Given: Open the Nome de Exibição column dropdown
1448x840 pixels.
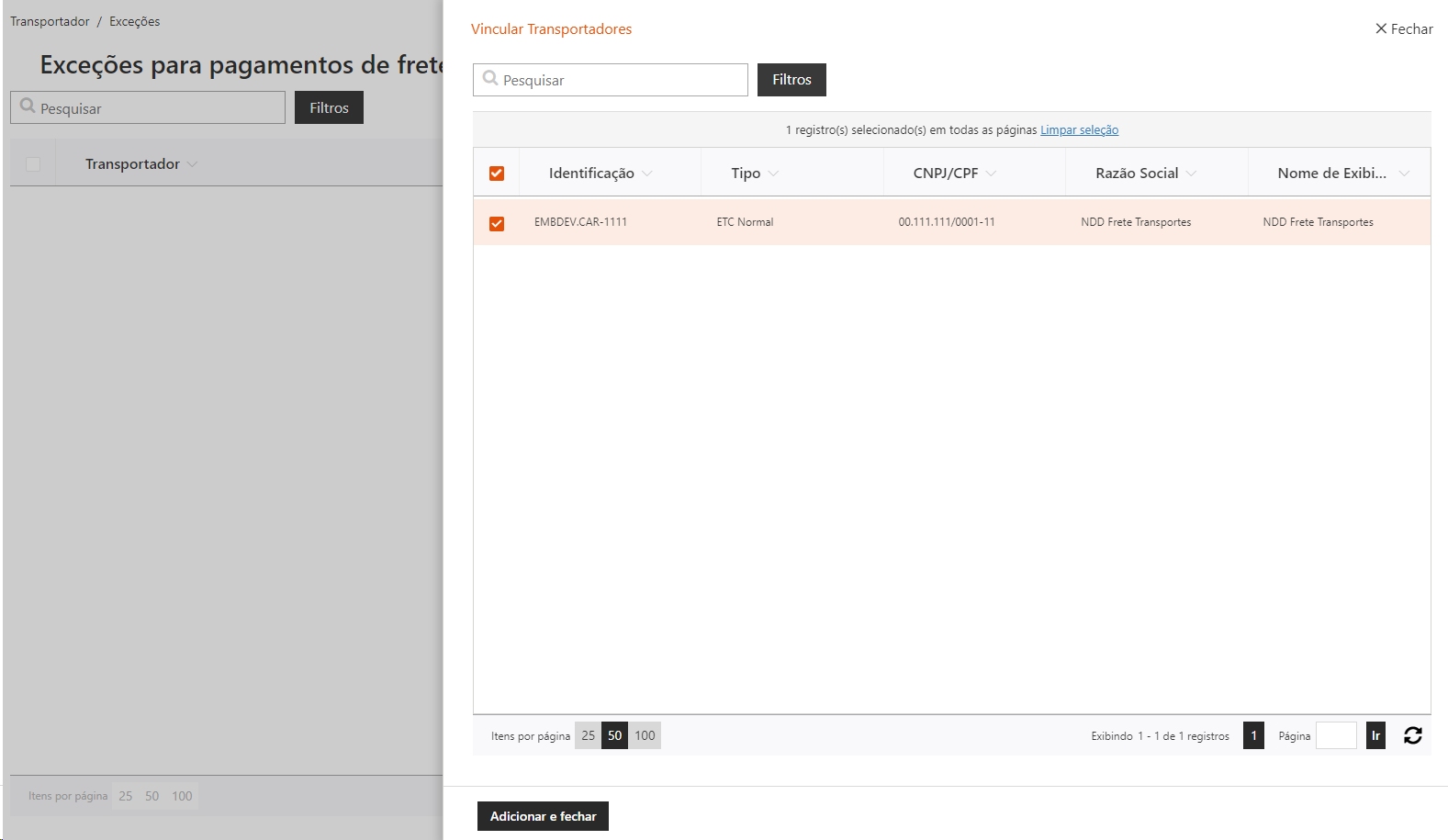Looking at the screenshot, I should click(x=1404, y=174).
